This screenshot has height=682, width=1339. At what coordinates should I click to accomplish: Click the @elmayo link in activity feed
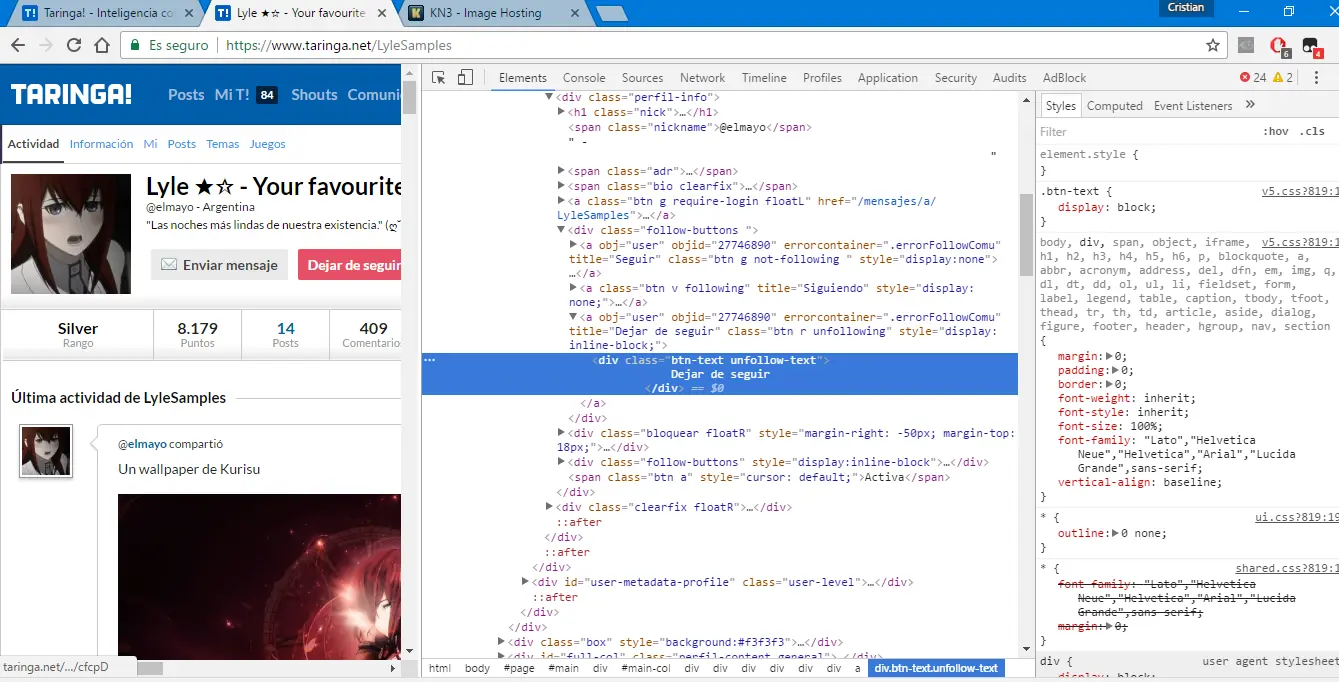pyautogui.click(x=142, y=443)
